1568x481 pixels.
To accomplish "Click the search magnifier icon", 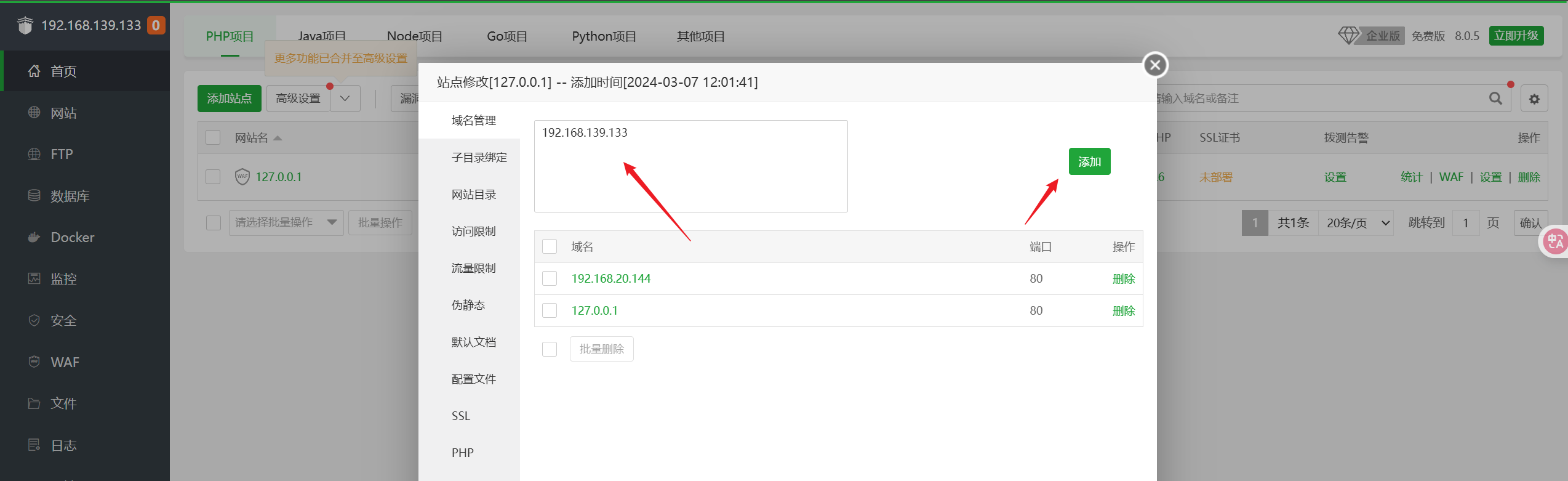I will click(x=1495, y=99).
